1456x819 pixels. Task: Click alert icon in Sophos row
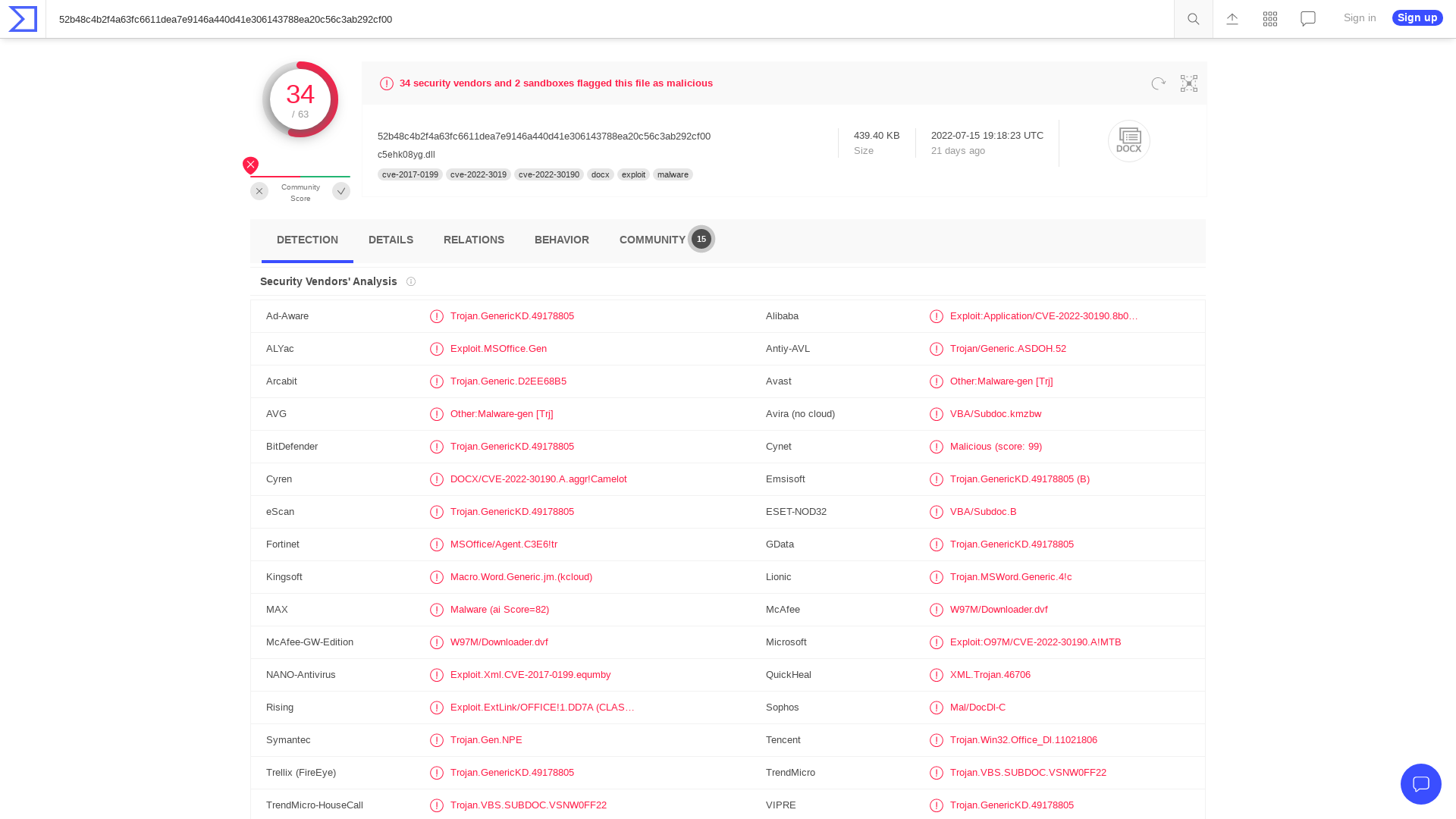937,708
